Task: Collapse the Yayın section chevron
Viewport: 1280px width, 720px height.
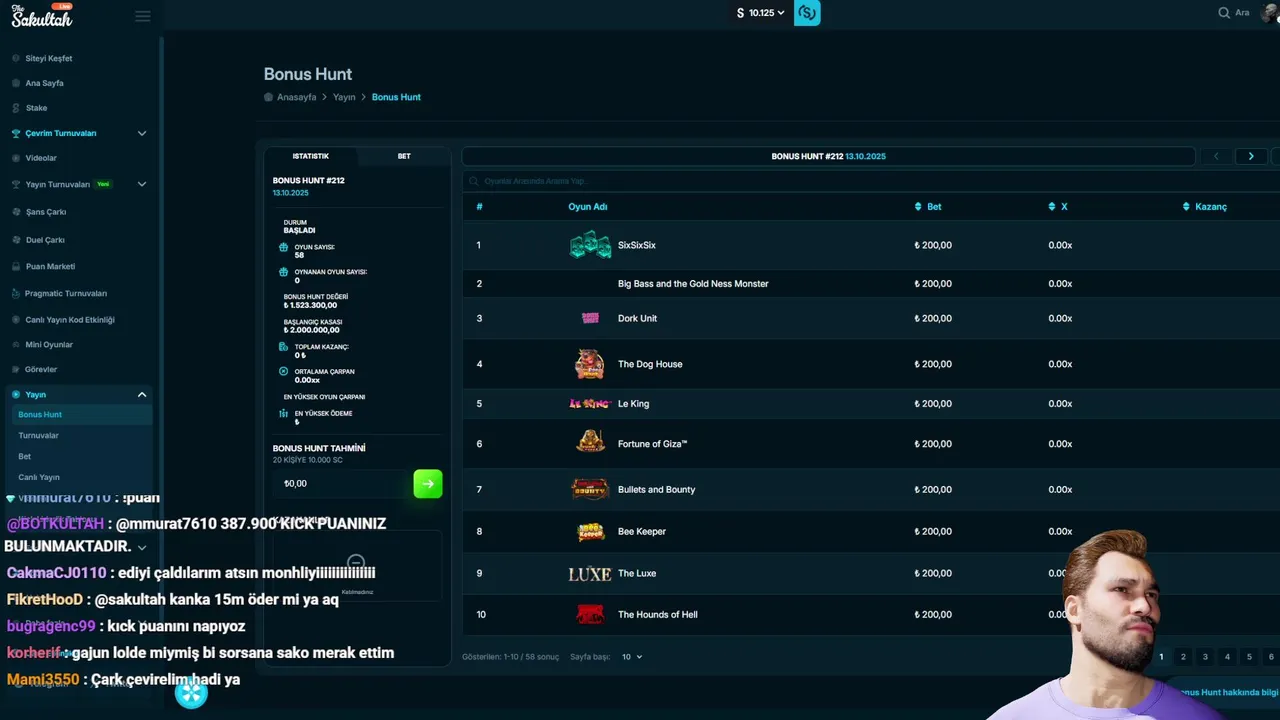Action: (142, 394)
